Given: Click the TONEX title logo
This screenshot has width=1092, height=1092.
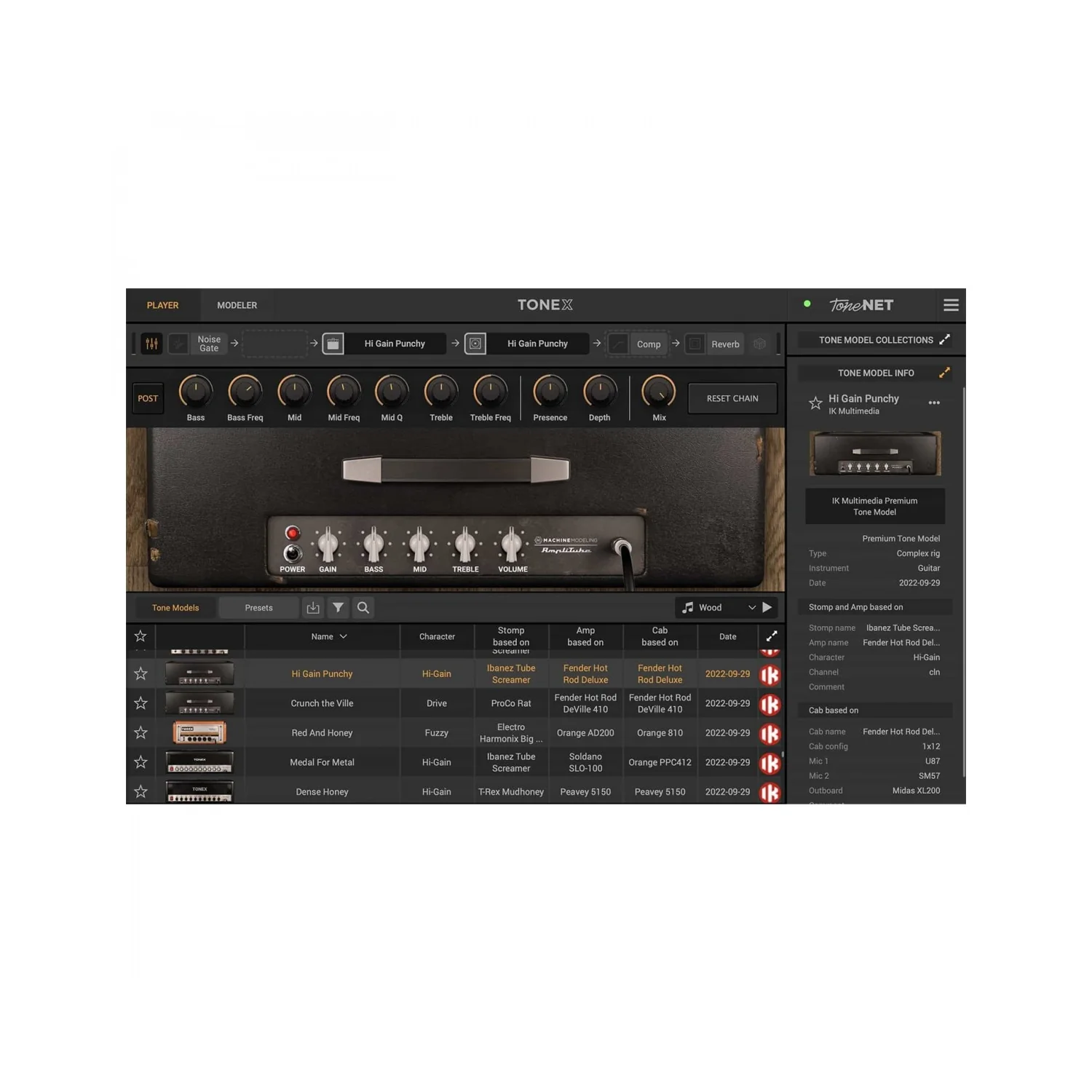Looking at the screenshot, I should (545, 305).
